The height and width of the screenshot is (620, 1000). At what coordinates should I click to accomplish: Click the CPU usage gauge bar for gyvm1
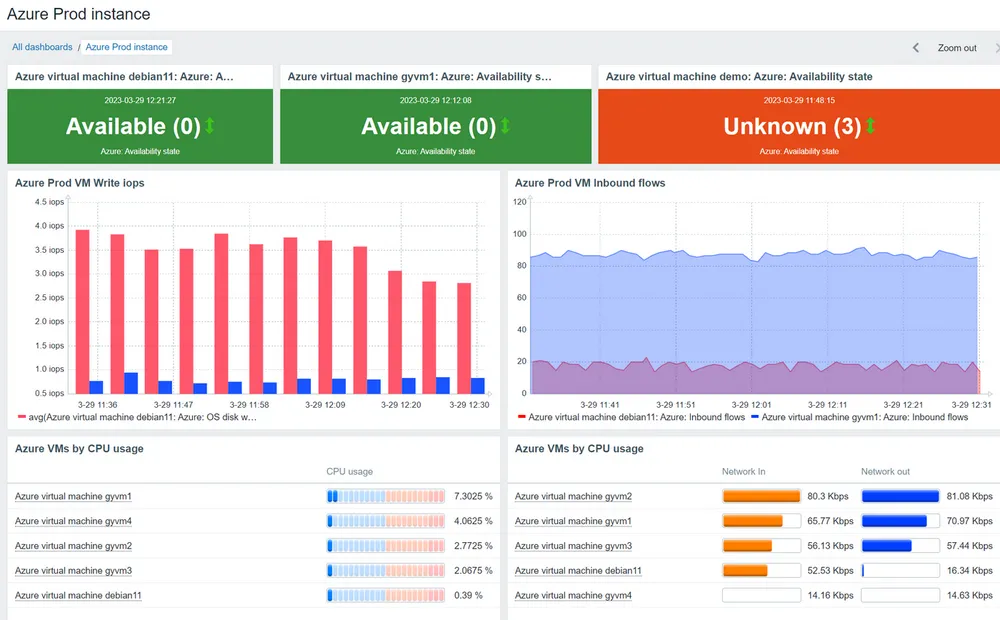pyautogui.click(x=385, y=496)
